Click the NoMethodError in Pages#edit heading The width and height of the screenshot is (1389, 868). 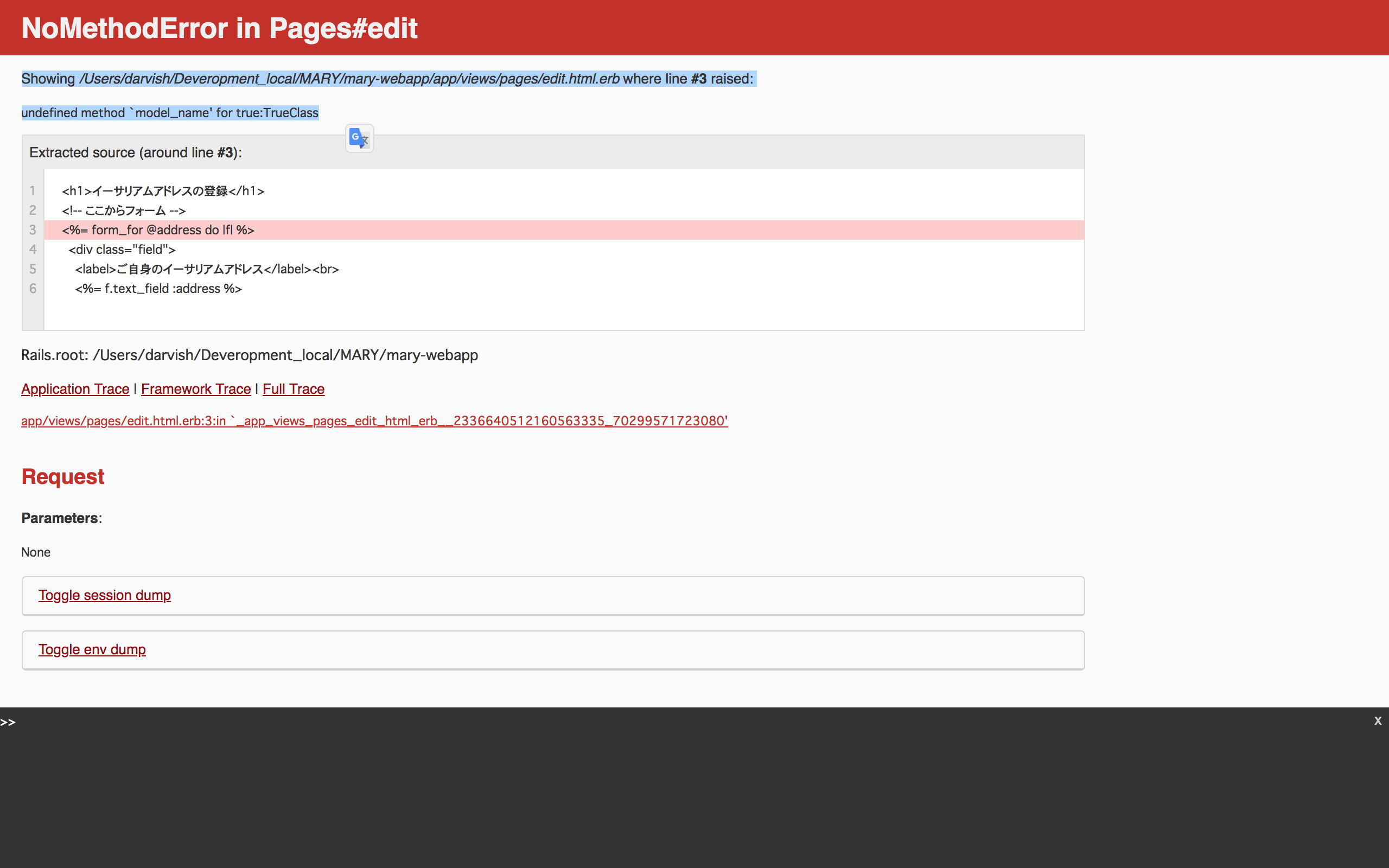tap(219, 28)
